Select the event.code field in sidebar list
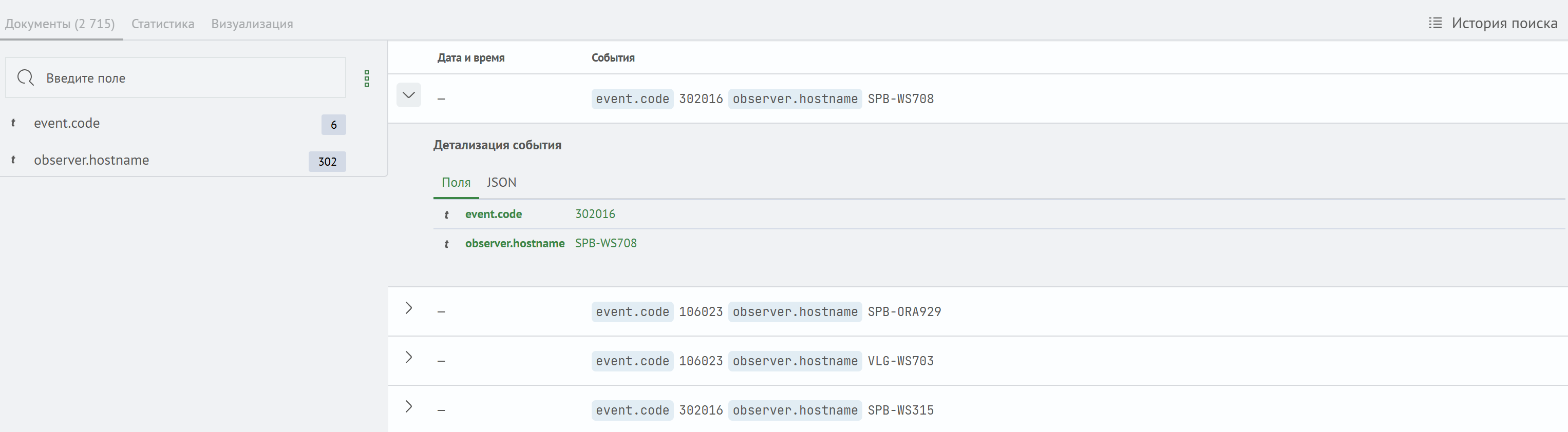Viewport: 1568px width, 432px height. click(67, 123)
